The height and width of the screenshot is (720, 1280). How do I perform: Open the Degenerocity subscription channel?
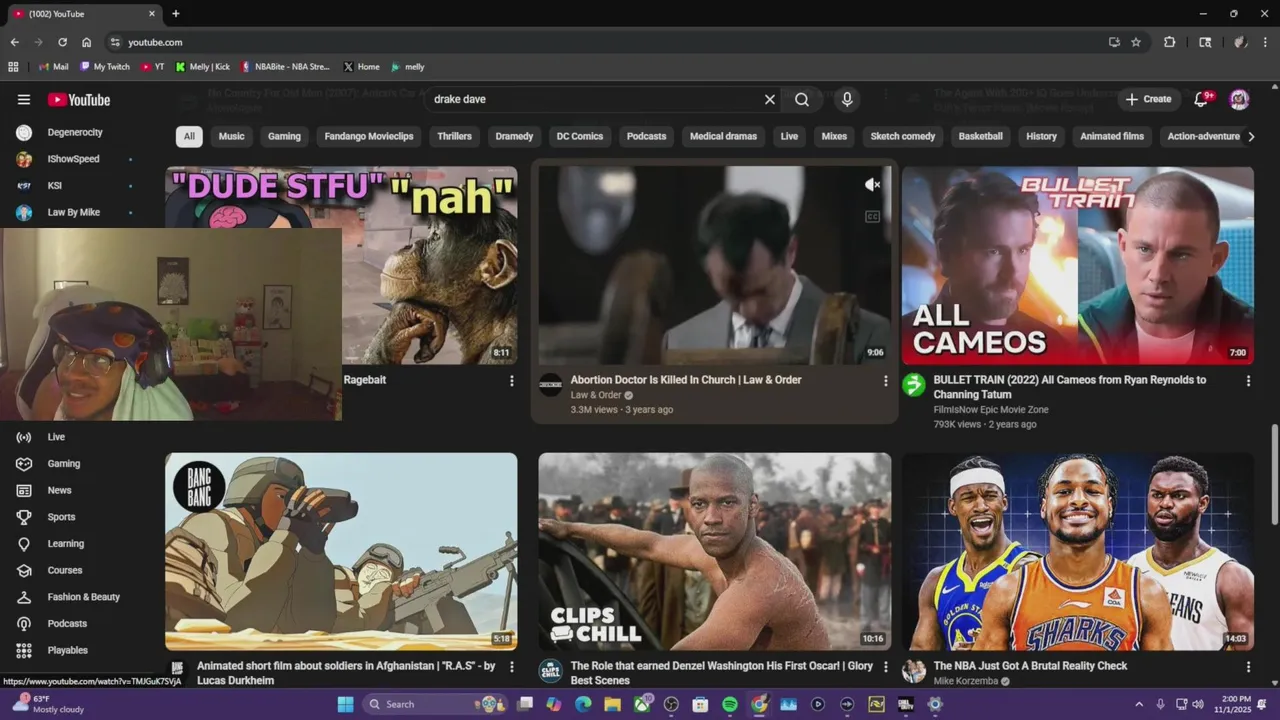click(x=75, y=132)
